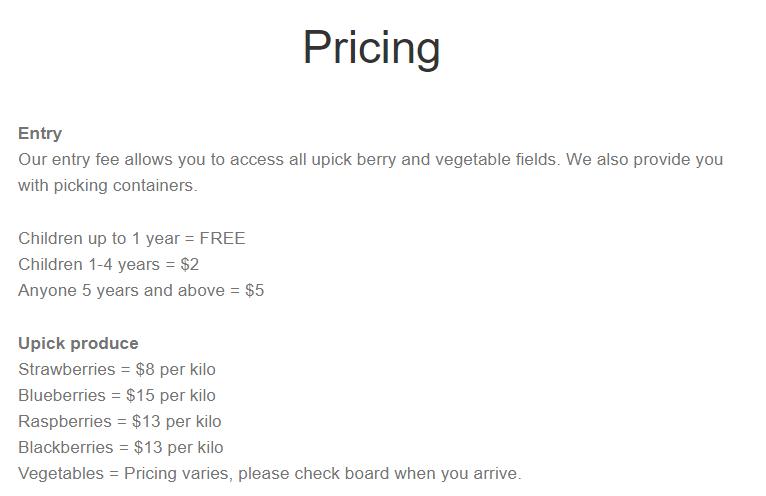Screen dimensions: 766x496
Task: Click 'please check board when you arrive'
Action: 380,474
